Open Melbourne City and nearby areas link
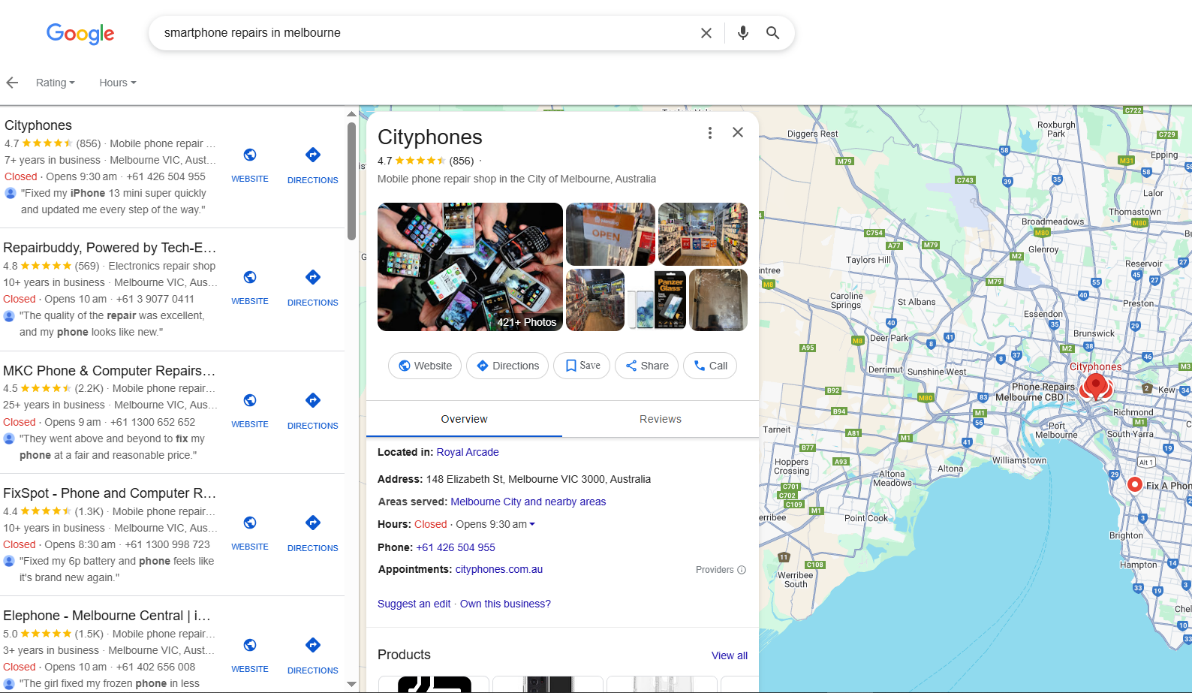The height and width of the screenshot is (693, 1192). click(528, 502)
